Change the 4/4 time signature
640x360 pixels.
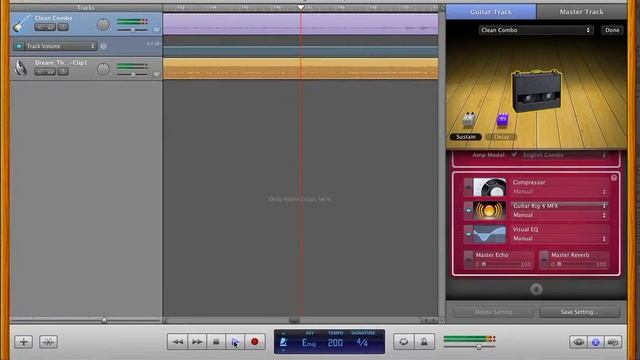[x=362, y=342]
